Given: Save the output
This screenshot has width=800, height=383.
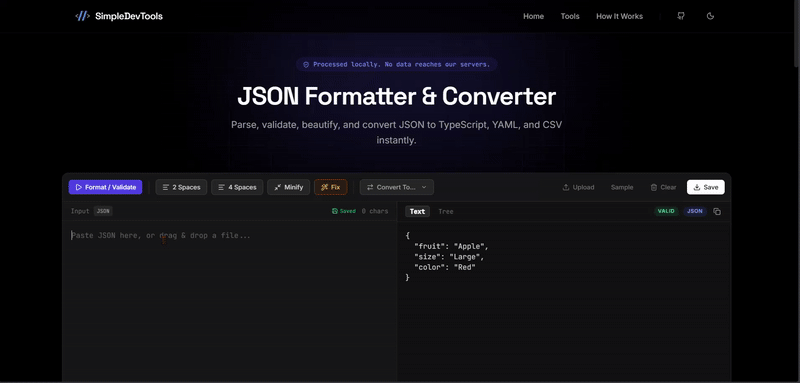Looking at the screenshot, I should pos(706,187).
